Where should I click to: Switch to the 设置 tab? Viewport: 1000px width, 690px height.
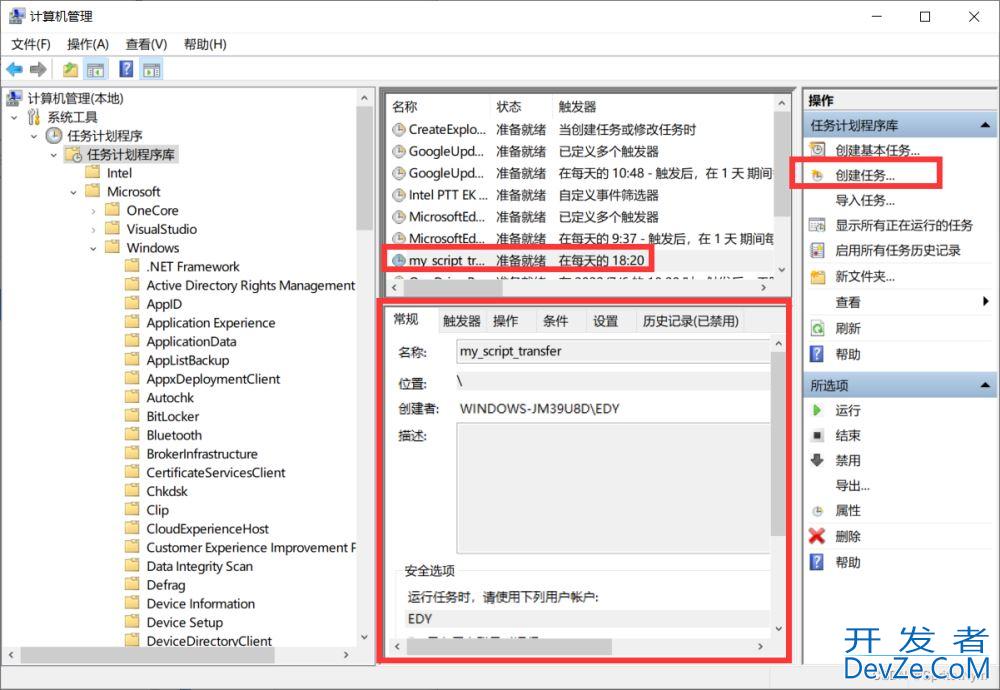point(605,321)
